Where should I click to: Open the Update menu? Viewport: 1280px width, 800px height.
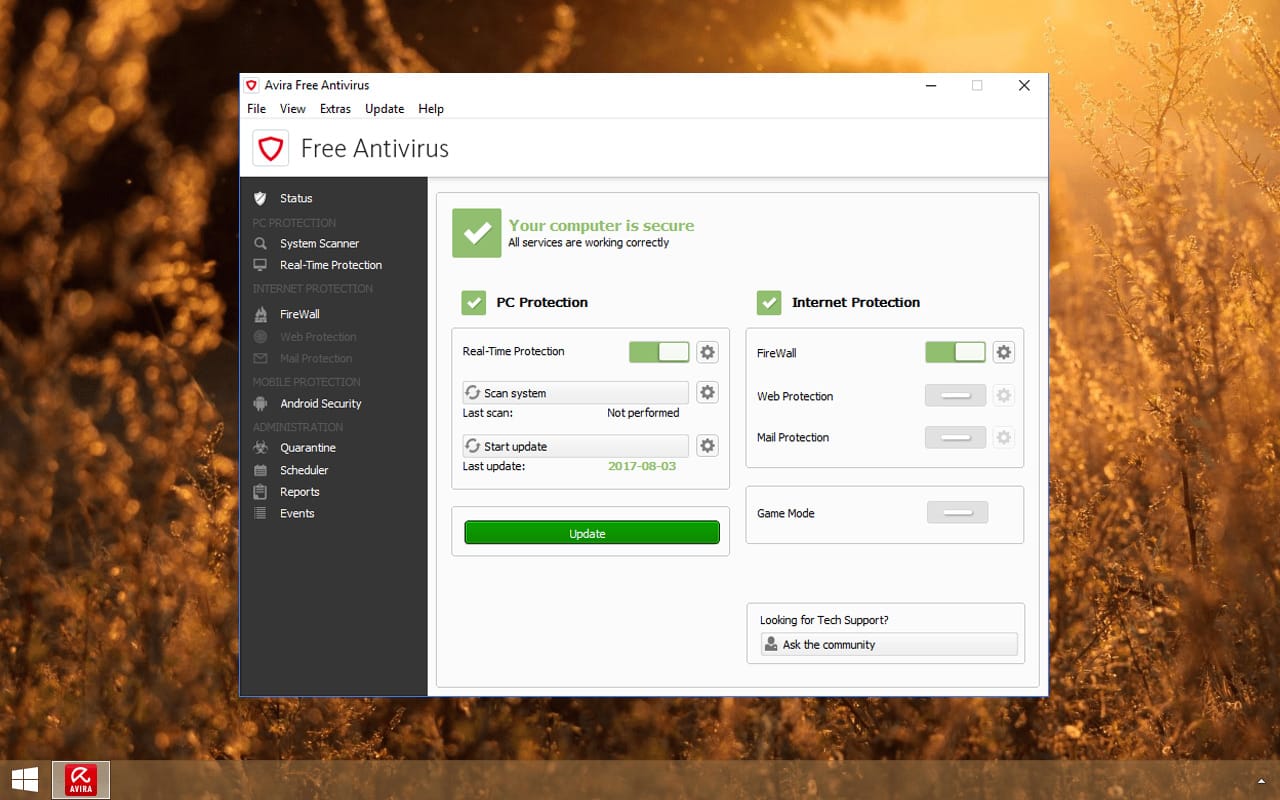[x=384, y=109]
